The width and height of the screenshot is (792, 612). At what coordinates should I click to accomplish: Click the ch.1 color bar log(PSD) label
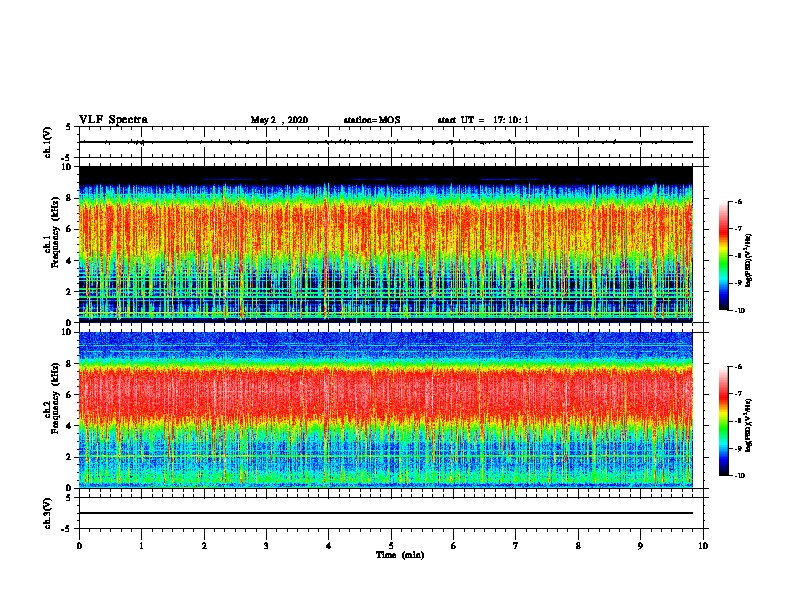click(749, 261)
